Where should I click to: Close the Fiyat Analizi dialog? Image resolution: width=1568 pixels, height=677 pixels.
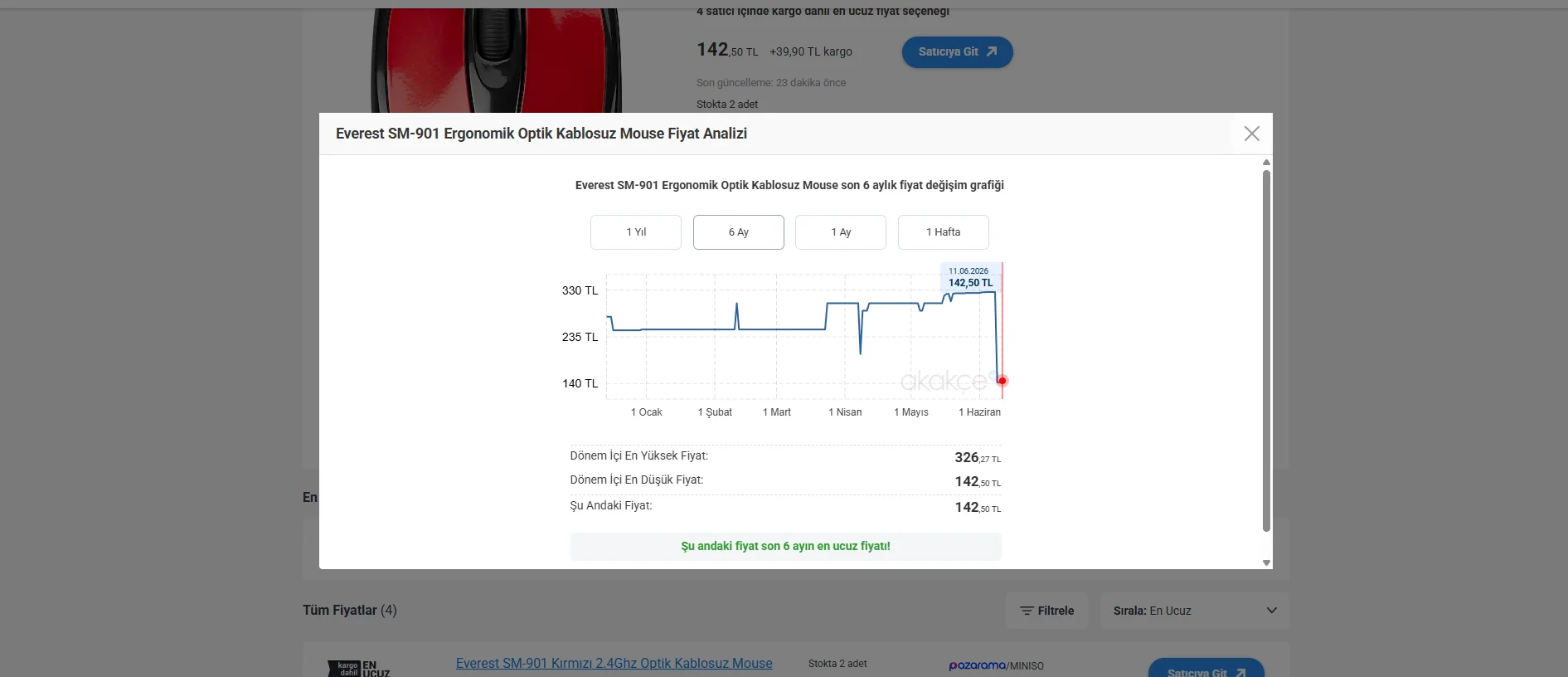click(x=1251, y=134)
